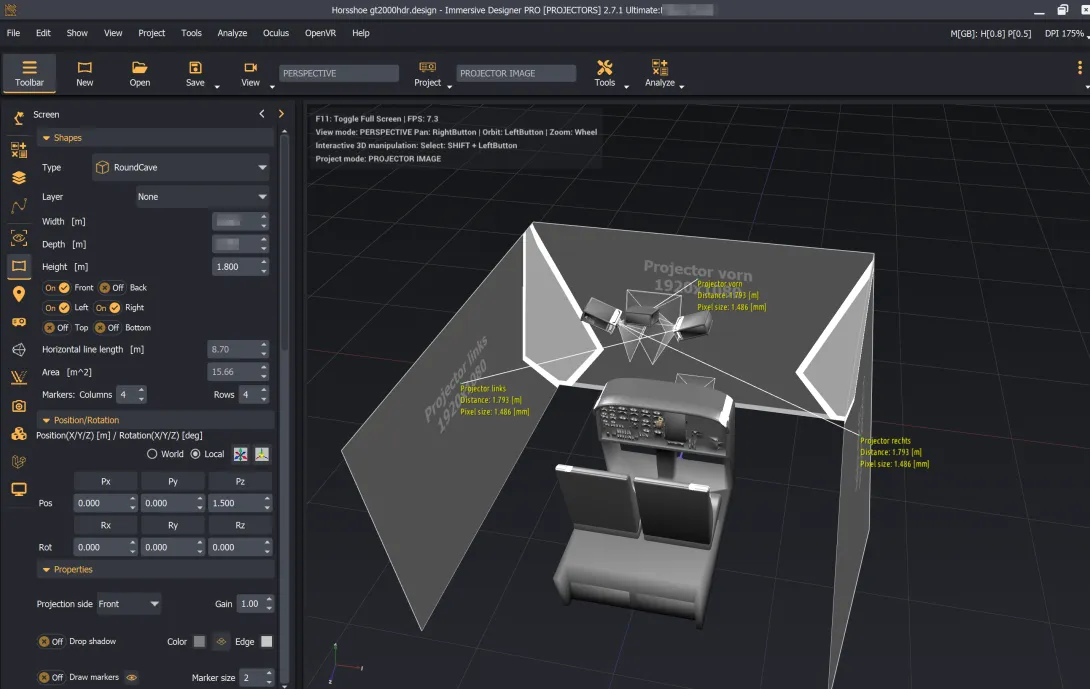Open the Help menu
1090x689 pixels.
point(361,33)
